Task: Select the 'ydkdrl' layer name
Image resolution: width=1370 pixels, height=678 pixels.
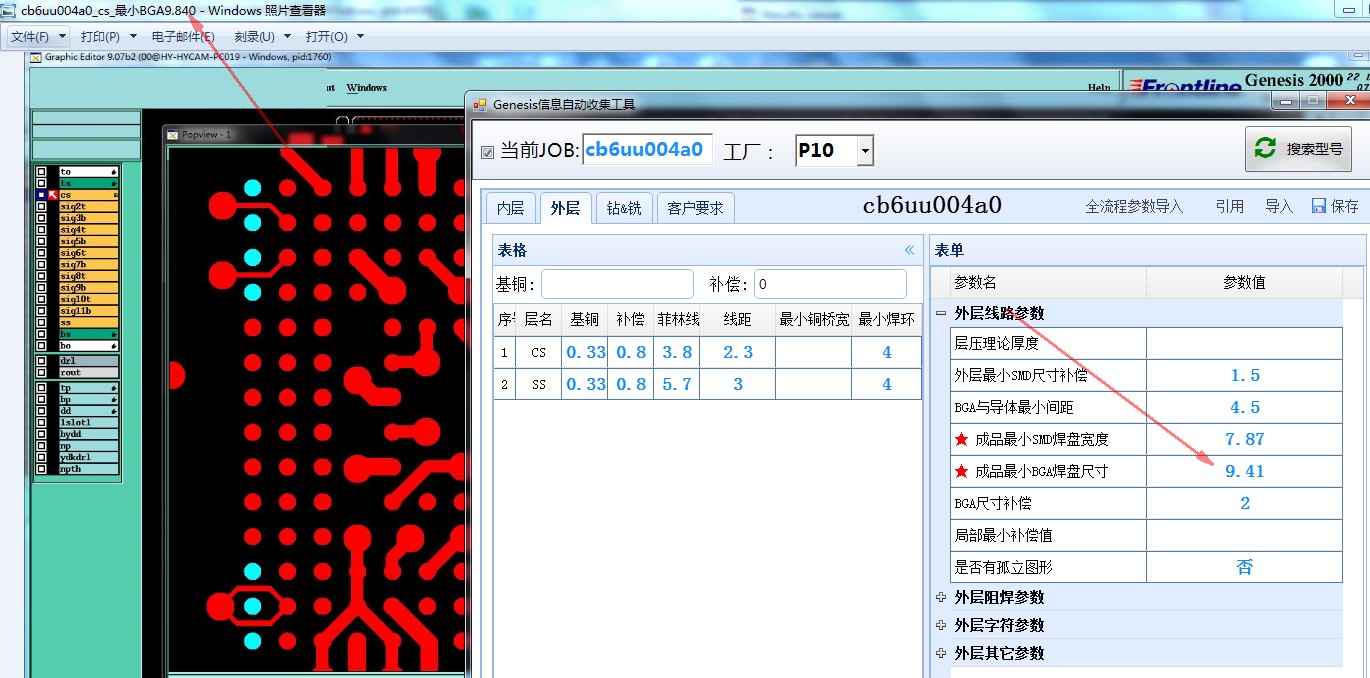Action: coord(88,457)
